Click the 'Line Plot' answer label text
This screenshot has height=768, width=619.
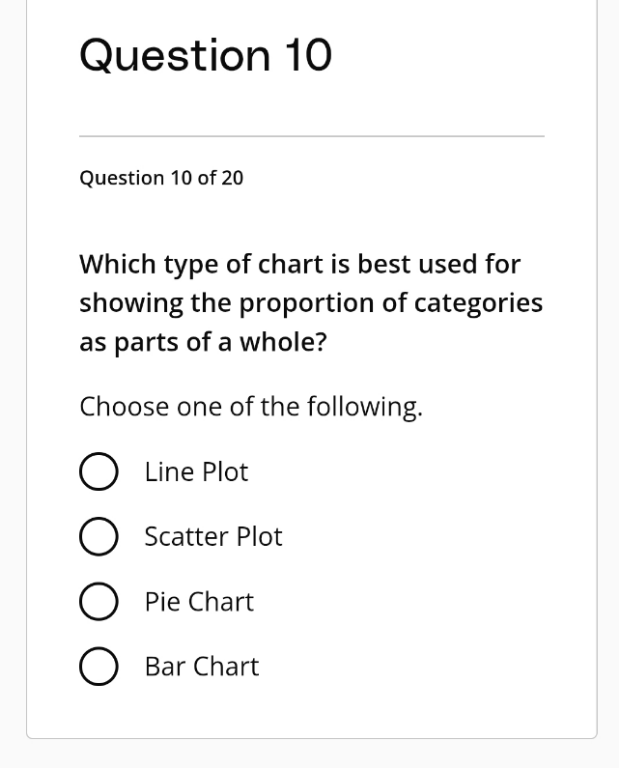coord(196,472)
